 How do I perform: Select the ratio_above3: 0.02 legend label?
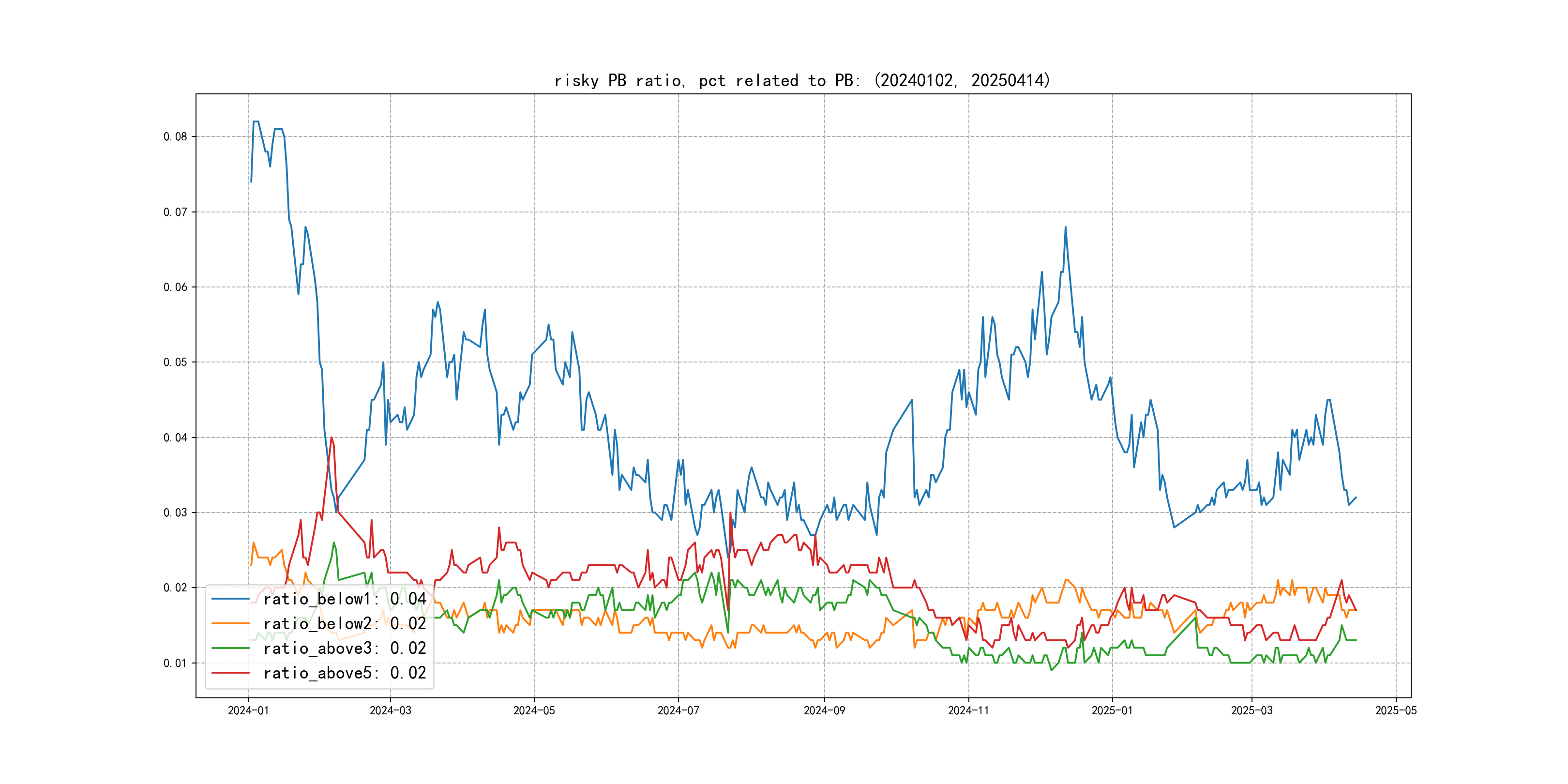coord(345,648)
